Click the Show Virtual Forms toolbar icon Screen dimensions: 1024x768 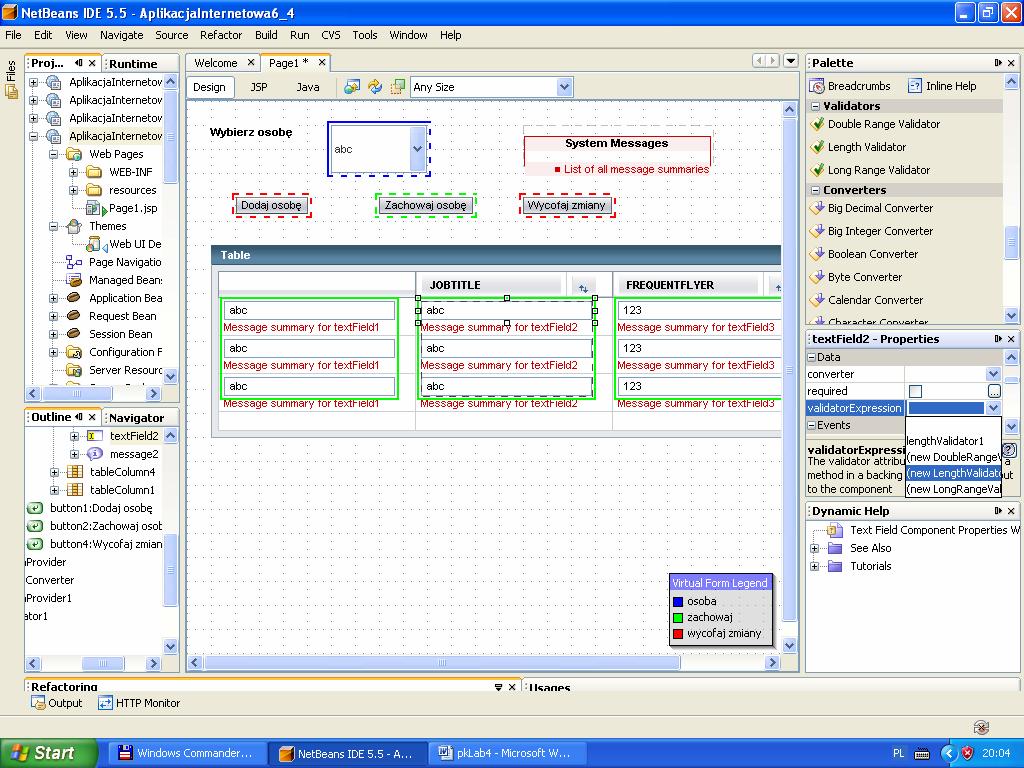(x=397, y=87)
